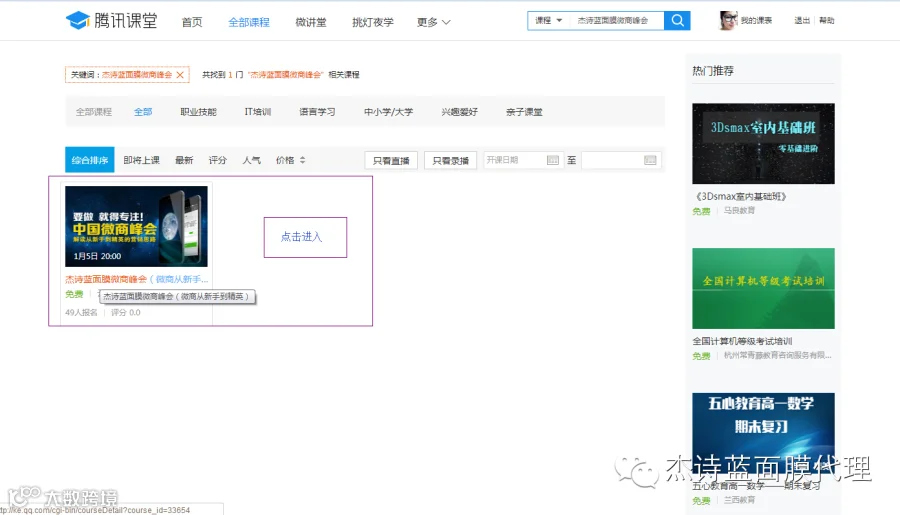Viewport: 900px width, 515px height.
Task: Click the 开课日期 start date field
Action: (x=523, y=160)
